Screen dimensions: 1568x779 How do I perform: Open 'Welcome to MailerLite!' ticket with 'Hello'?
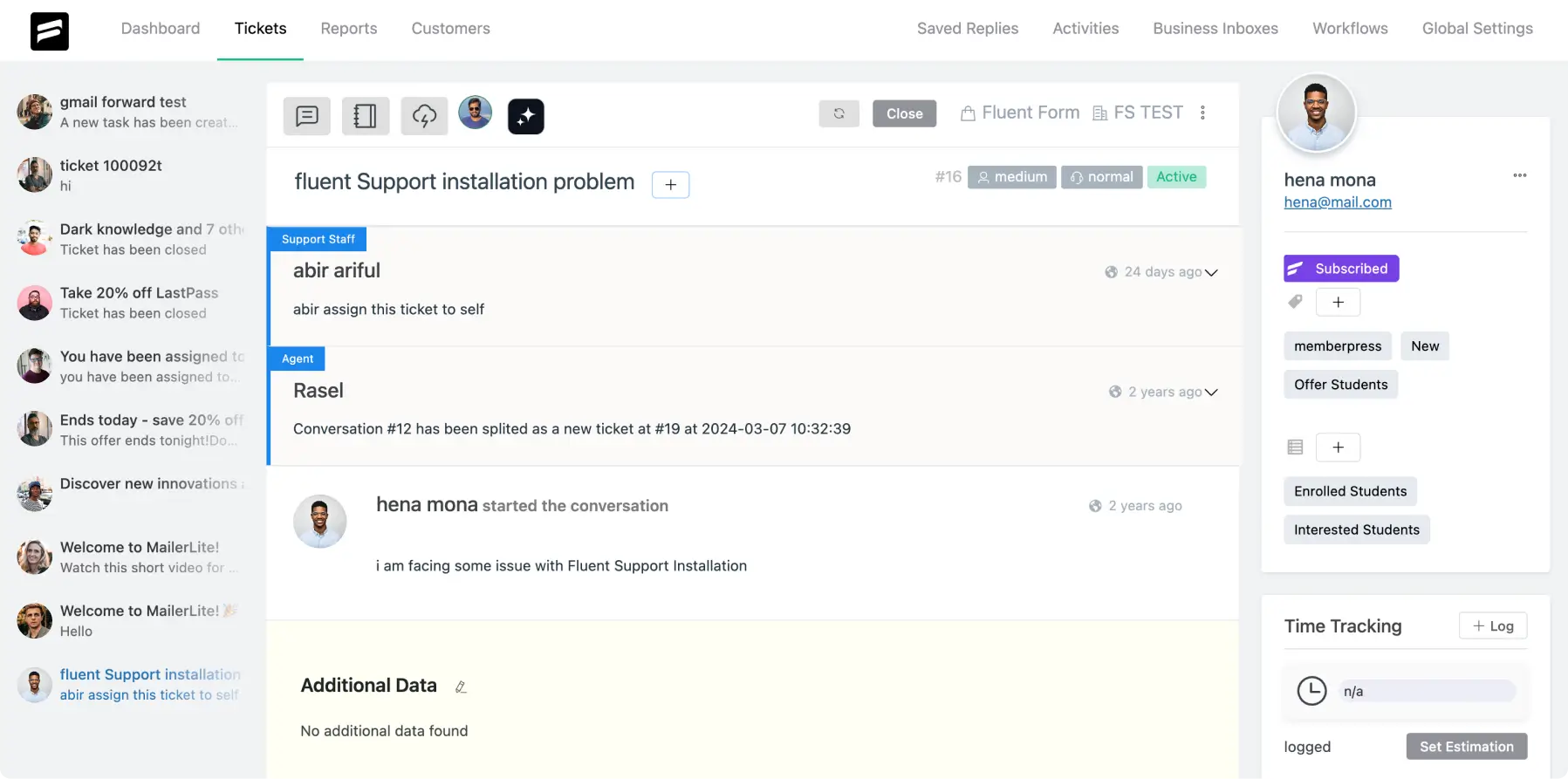131,621
